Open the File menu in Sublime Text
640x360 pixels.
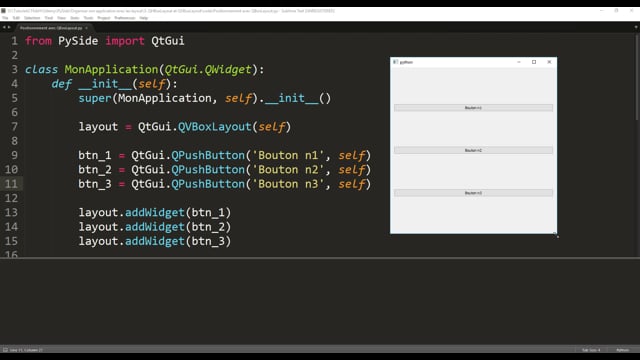(x=5, y=18)
